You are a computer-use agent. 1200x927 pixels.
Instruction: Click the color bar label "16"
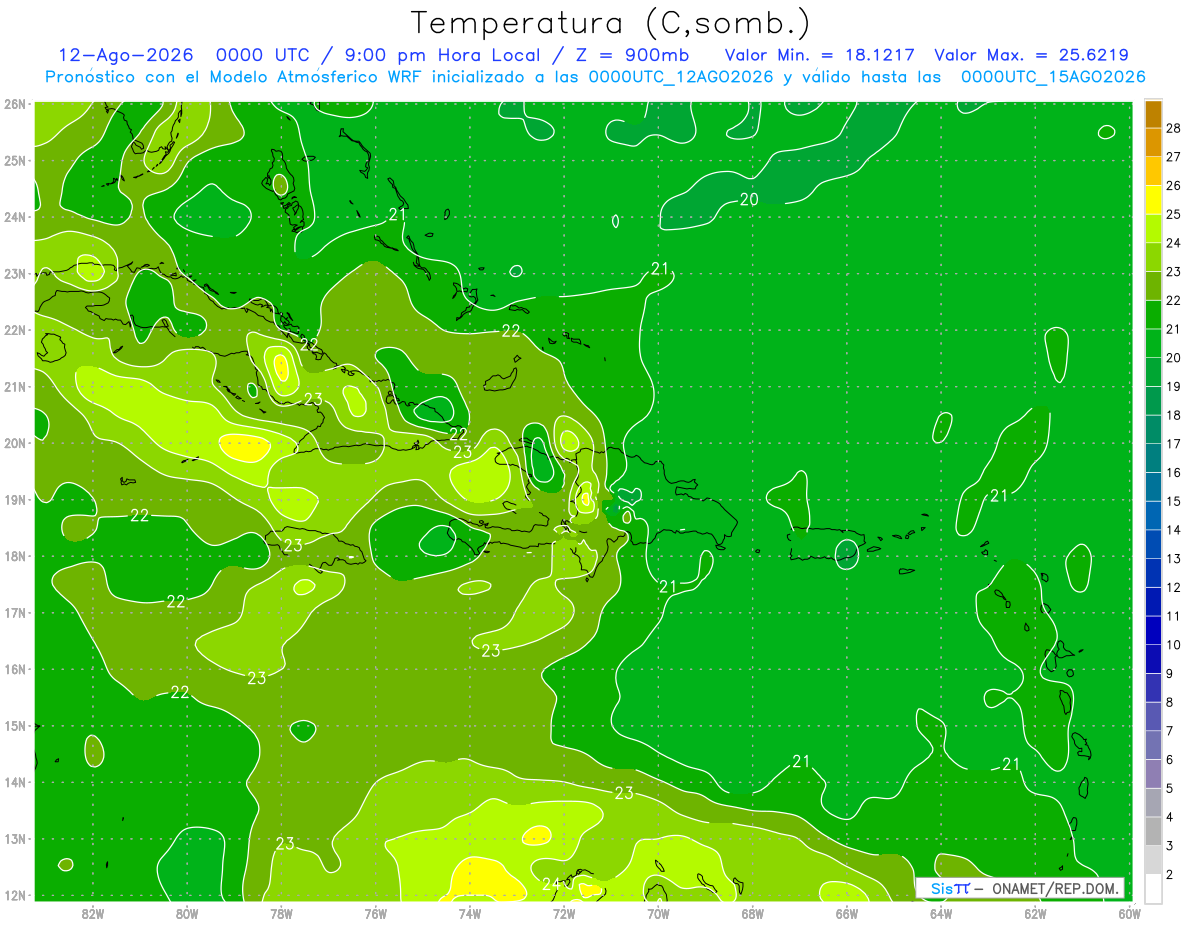click(x=1173, y=472)
